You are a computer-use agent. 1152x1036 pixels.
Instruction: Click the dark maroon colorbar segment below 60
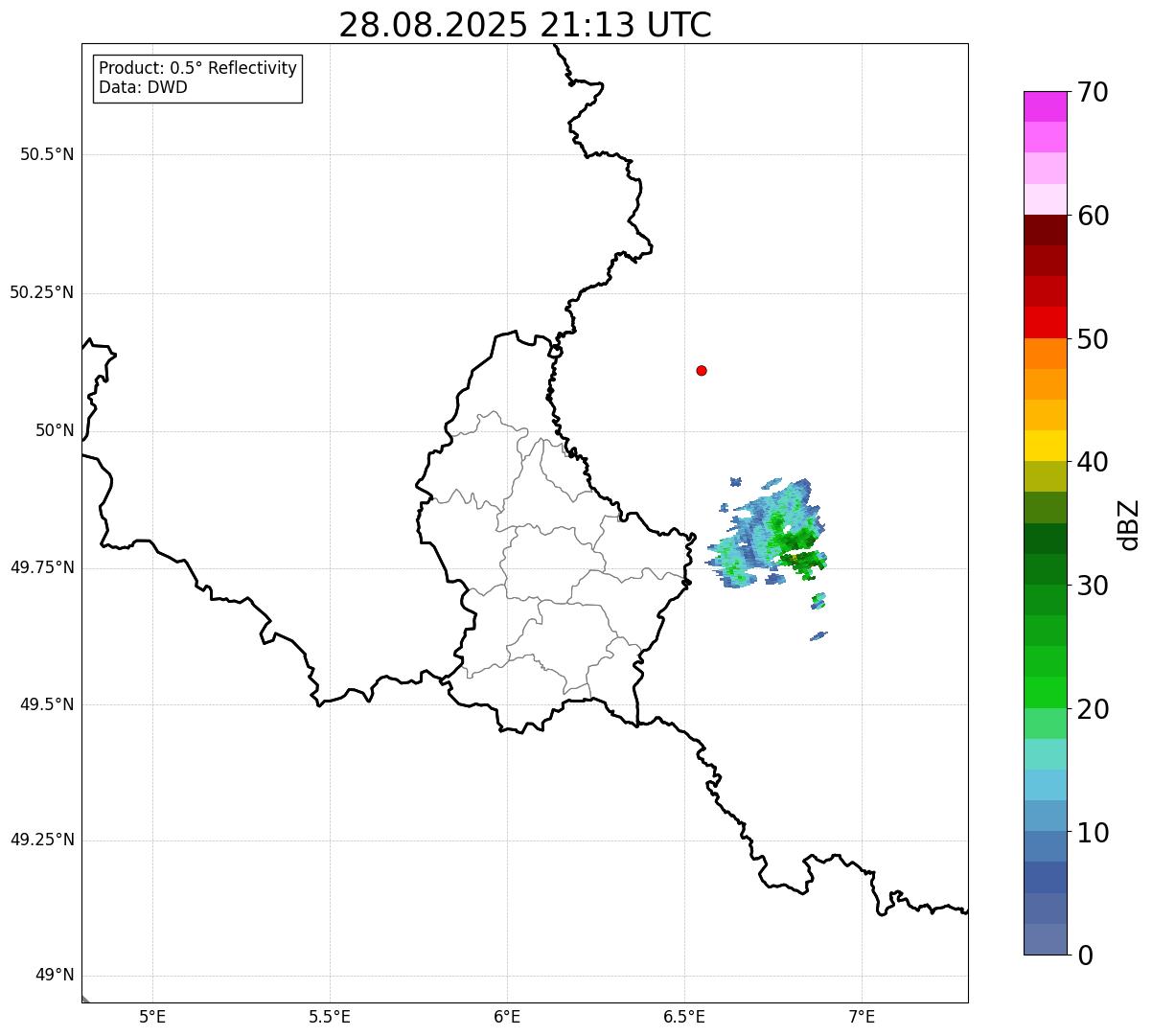1045,230
